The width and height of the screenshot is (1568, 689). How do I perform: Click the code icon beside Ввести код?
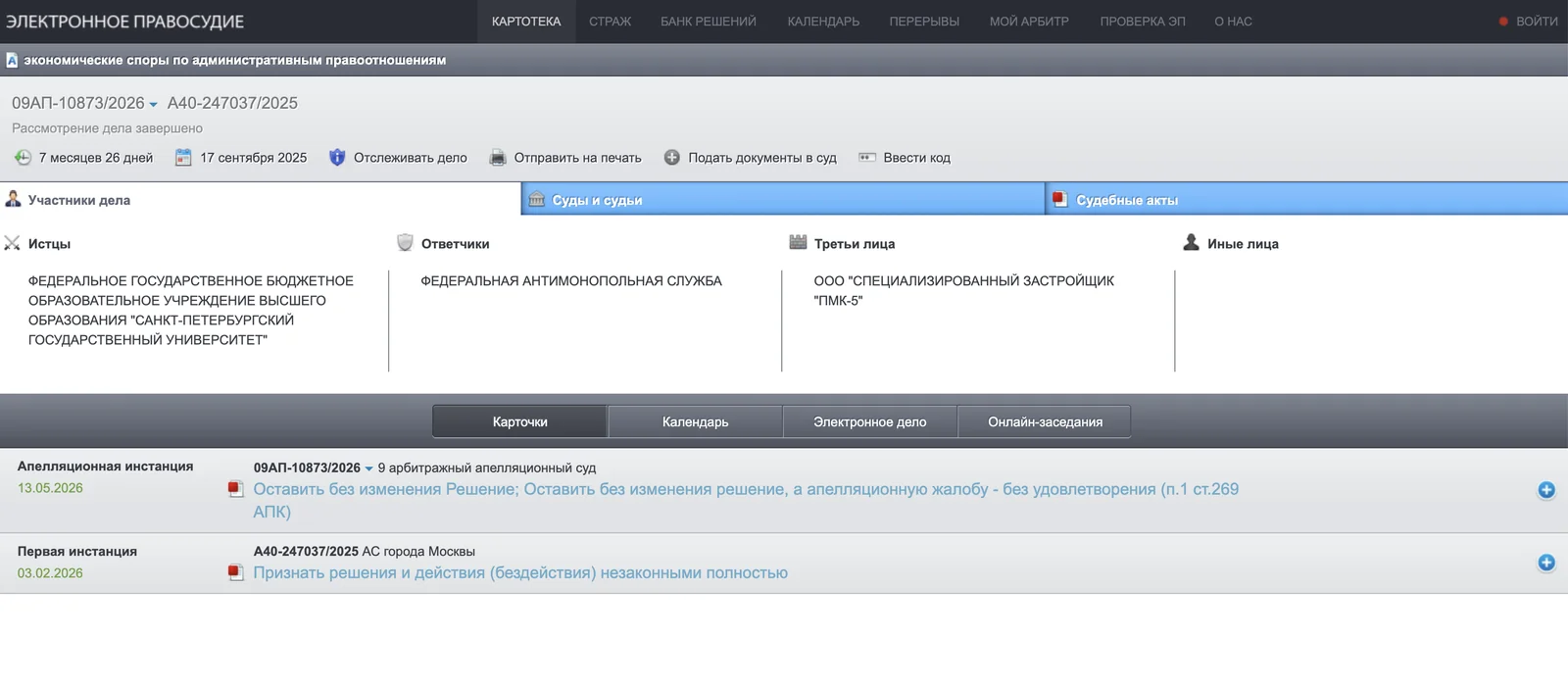coord(866,158)
